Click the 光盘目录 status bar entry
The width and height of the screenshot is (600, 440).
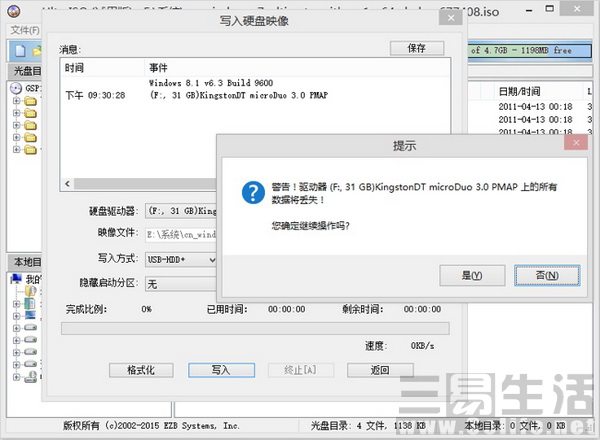[x=368, y=425]
